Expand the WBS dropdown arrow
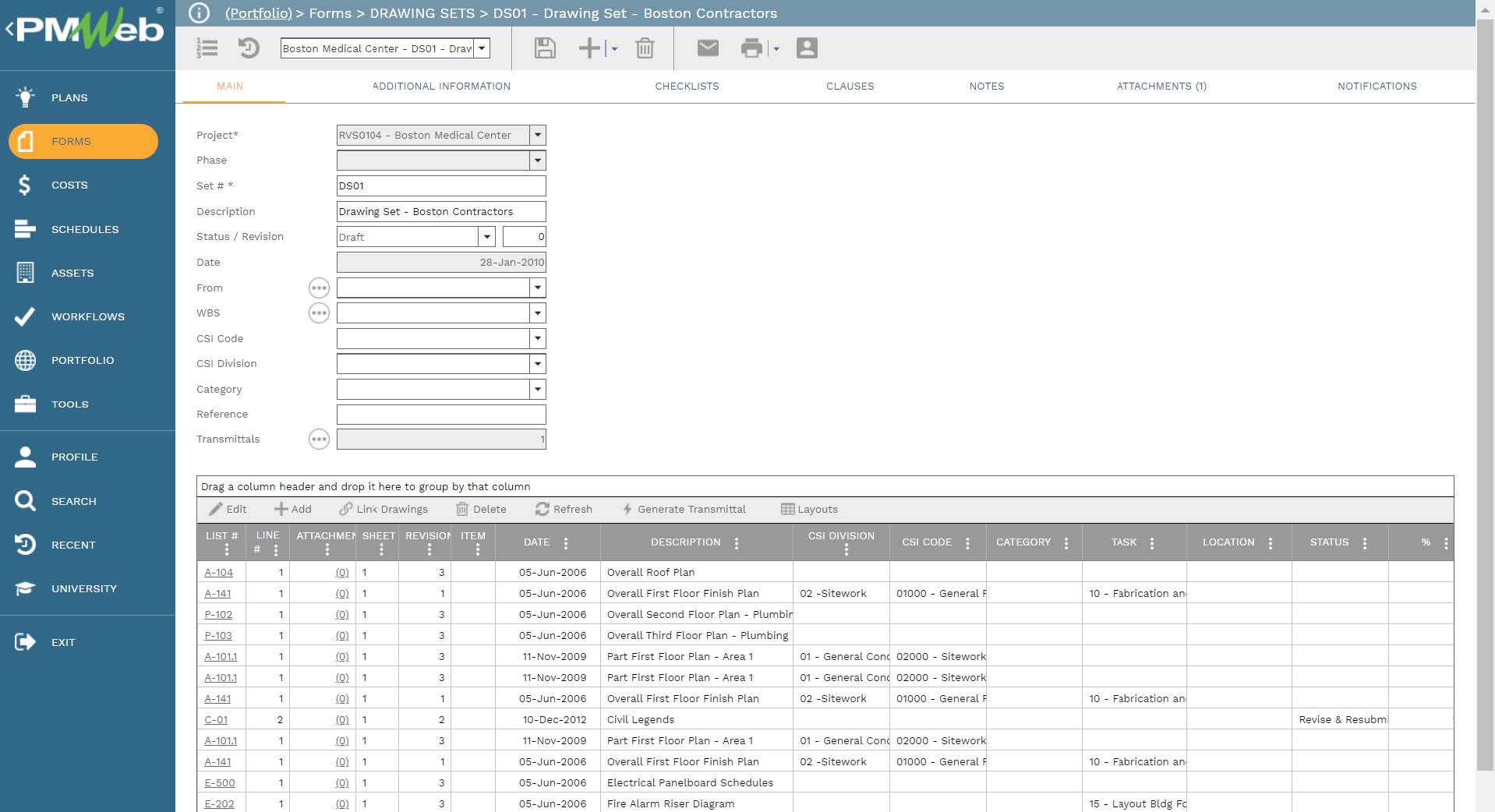This screenshot has height=812, width=1495. [538, 312]
